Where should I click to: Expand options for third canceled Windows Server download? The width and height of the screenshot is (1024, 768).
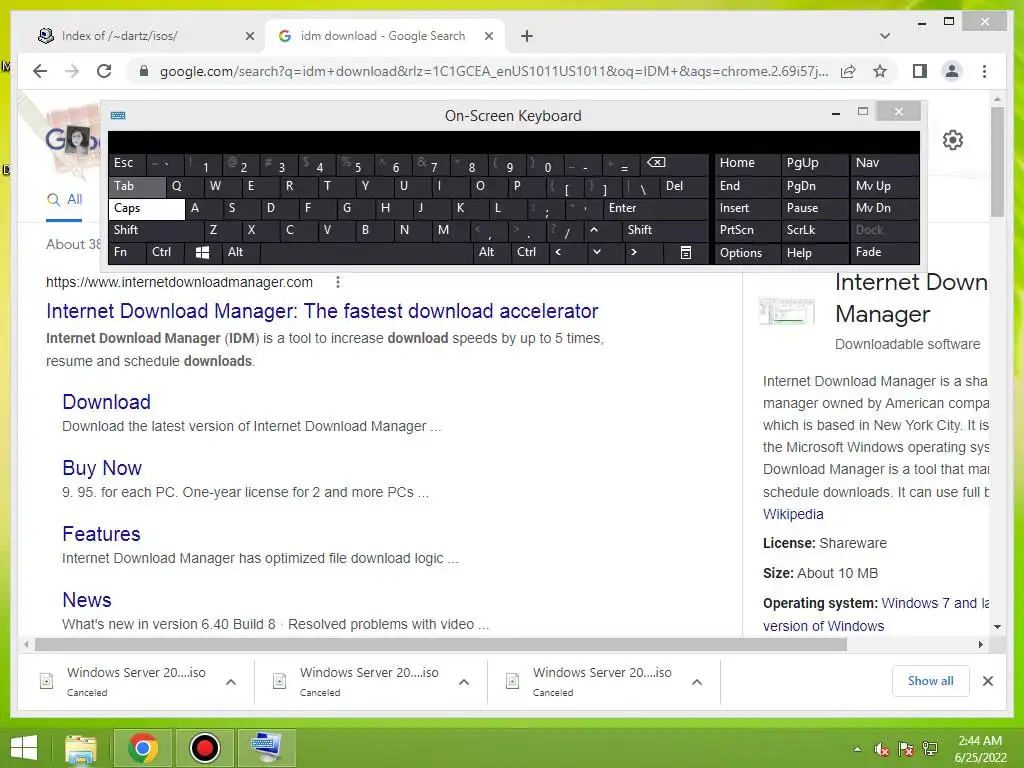coord(697,682)
